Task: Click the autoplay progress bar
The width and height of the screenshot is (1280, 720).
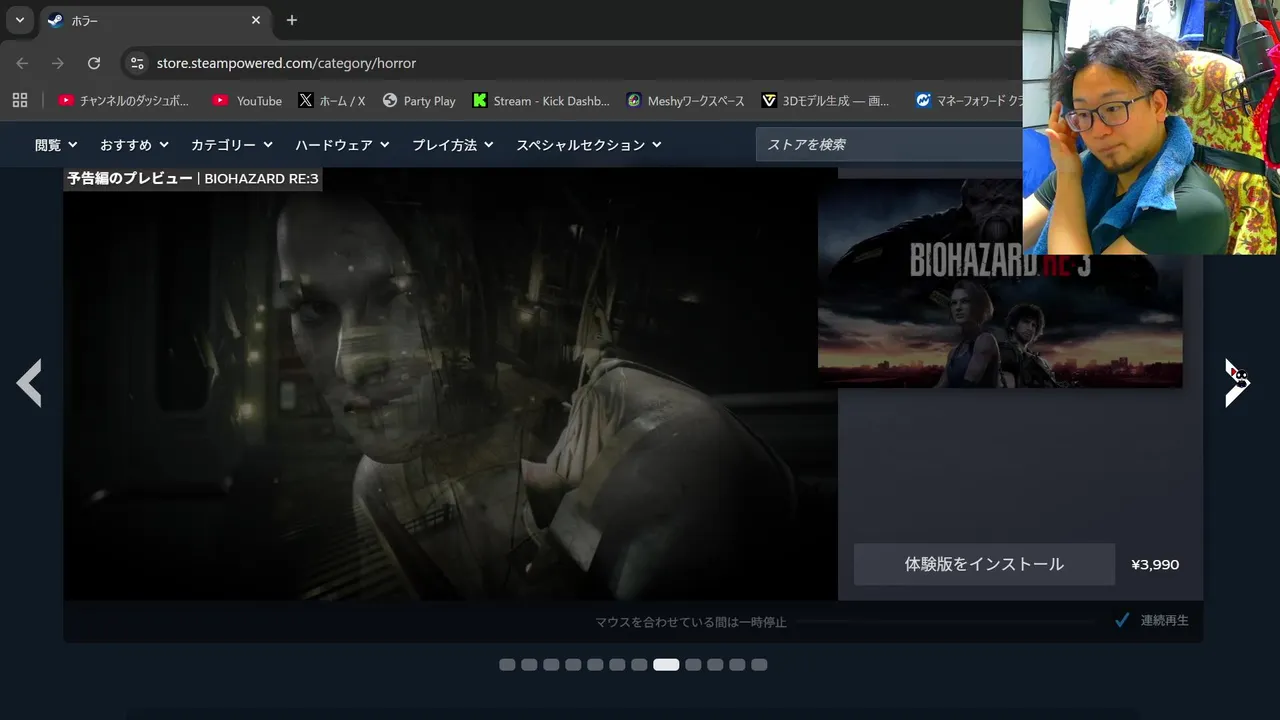Action: pos(946,621)
